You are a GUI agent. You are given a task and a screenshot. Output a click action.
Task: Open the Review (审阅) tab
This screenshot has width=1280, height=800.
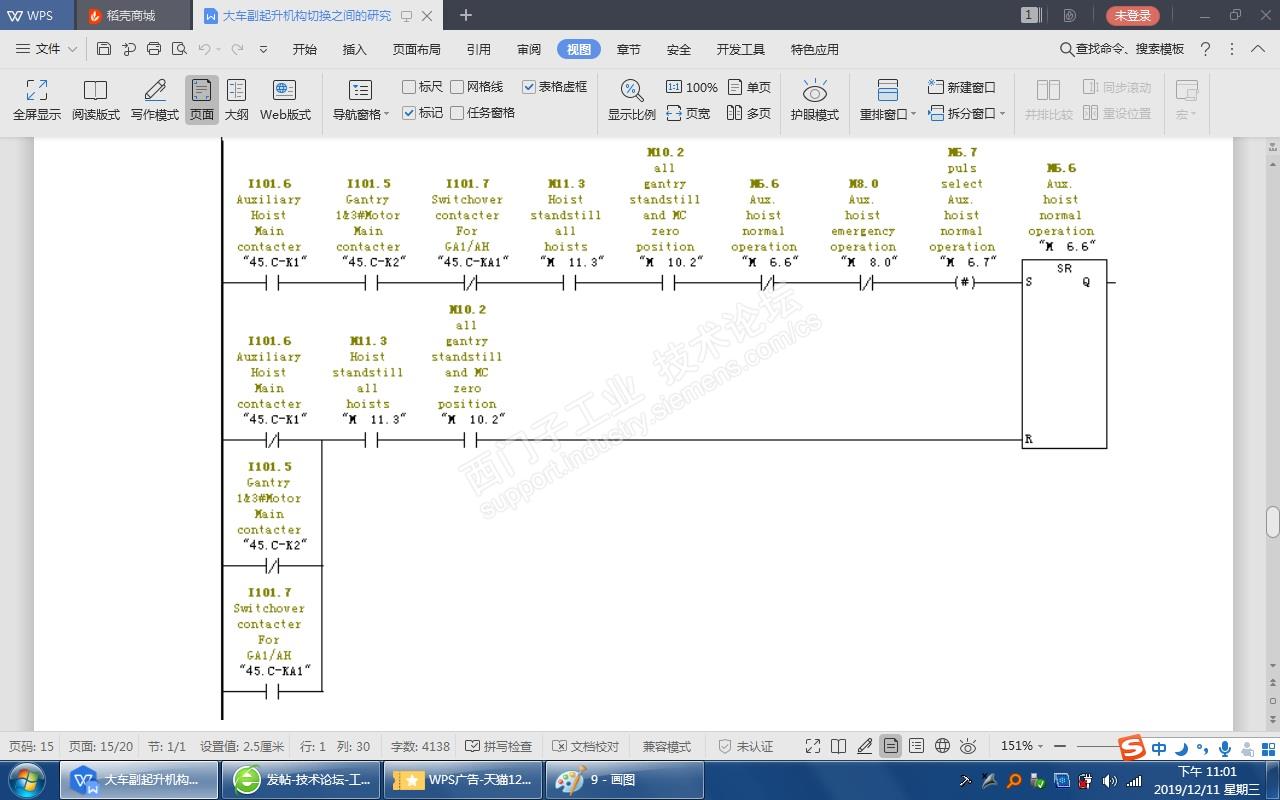point(529,49)
